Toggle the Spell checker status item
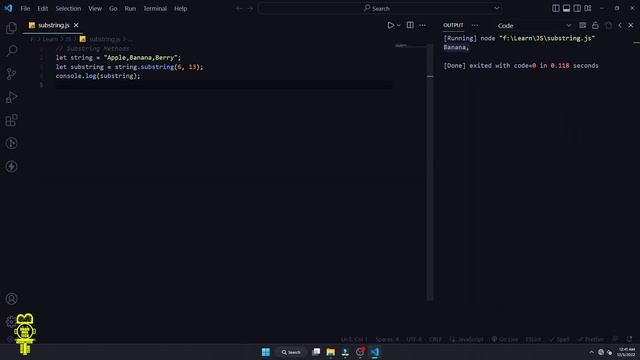640x360 pixels. [559, 340]
